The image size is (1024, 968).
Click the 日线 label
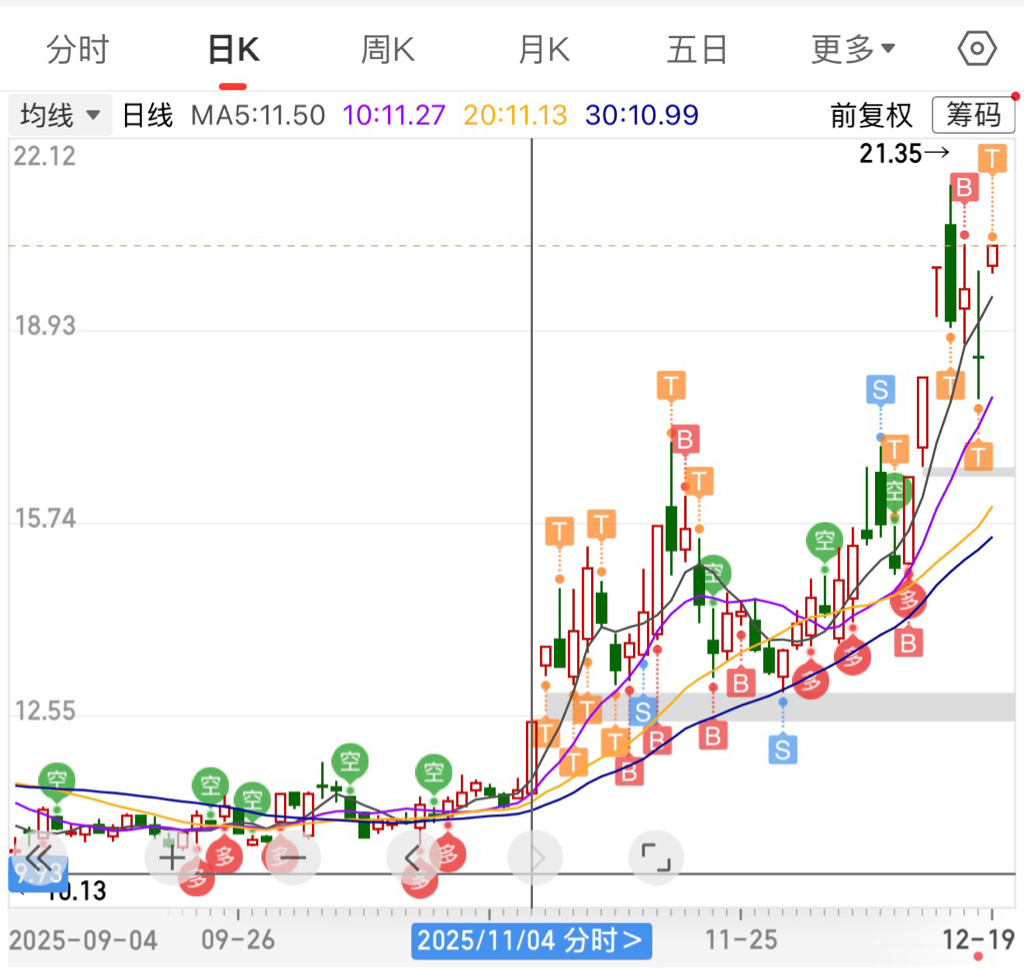(x=148, y=116)
